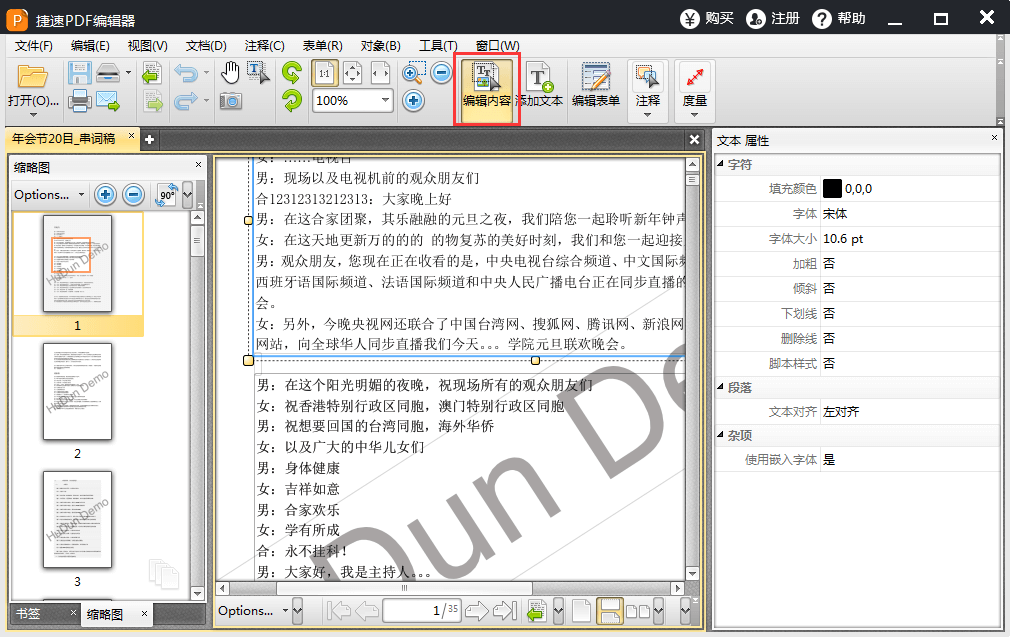The width and height of the screenshot is (1010, 637).
Task: Click 添加文本 add text tool
Action: 540,86
